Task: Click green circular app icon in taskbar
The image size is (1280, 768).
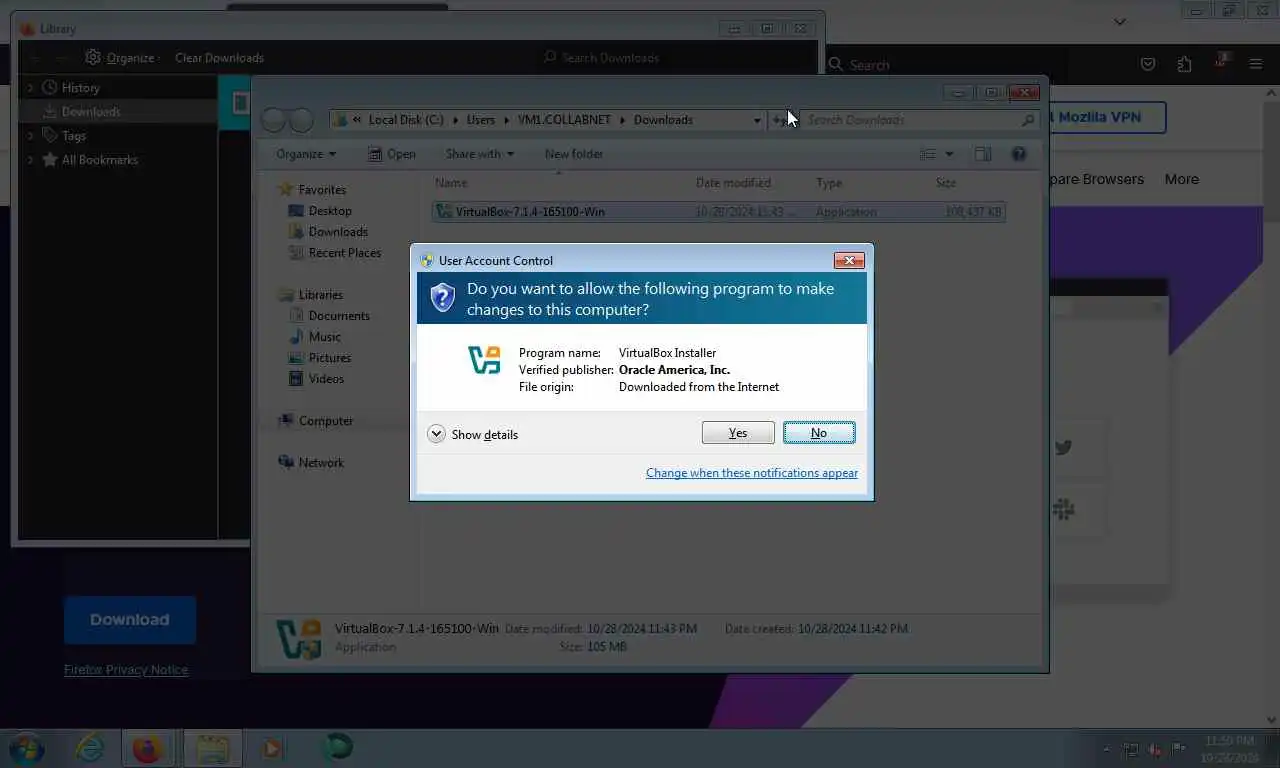Action: click(337, 748)
